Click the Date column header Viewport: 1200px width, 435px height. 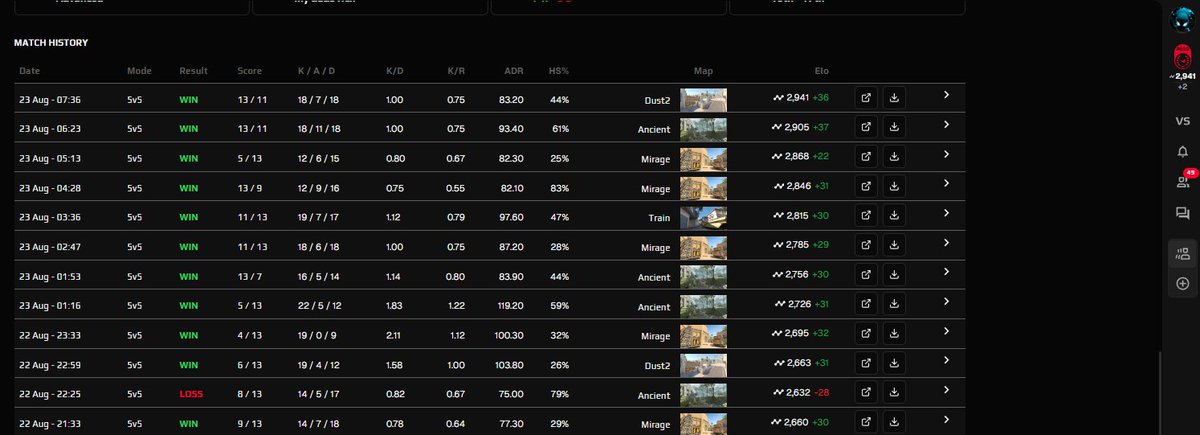[29, 71]
